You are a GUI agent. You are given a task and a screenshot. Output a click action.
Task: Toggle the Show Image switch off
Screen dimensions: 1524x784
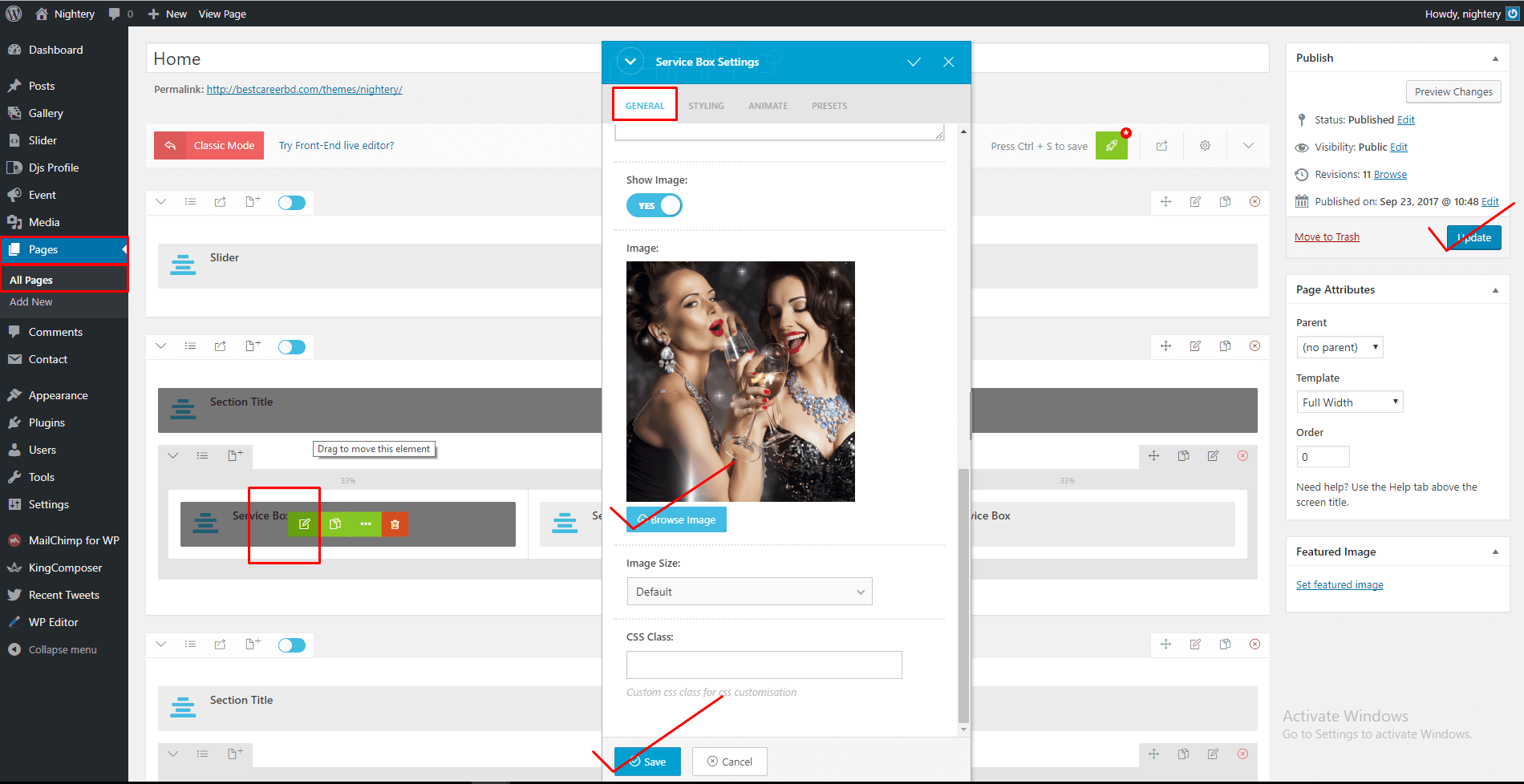(655, 206)
